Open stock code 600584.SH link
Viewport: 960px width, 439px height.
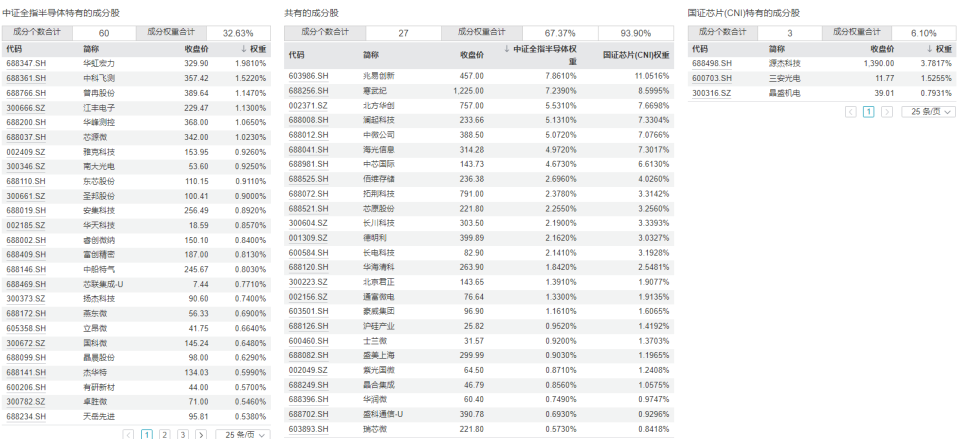coord(309,252)
